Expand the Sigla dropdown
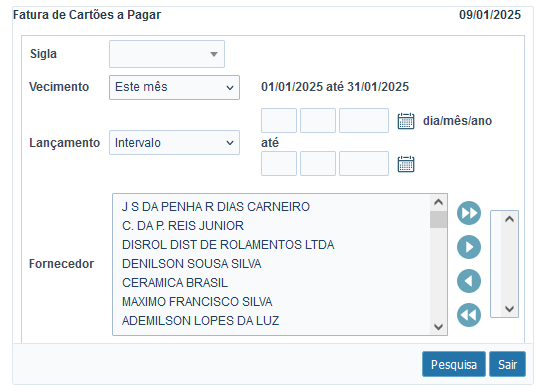This screenshot has width=546, height=392. [167, 54]
